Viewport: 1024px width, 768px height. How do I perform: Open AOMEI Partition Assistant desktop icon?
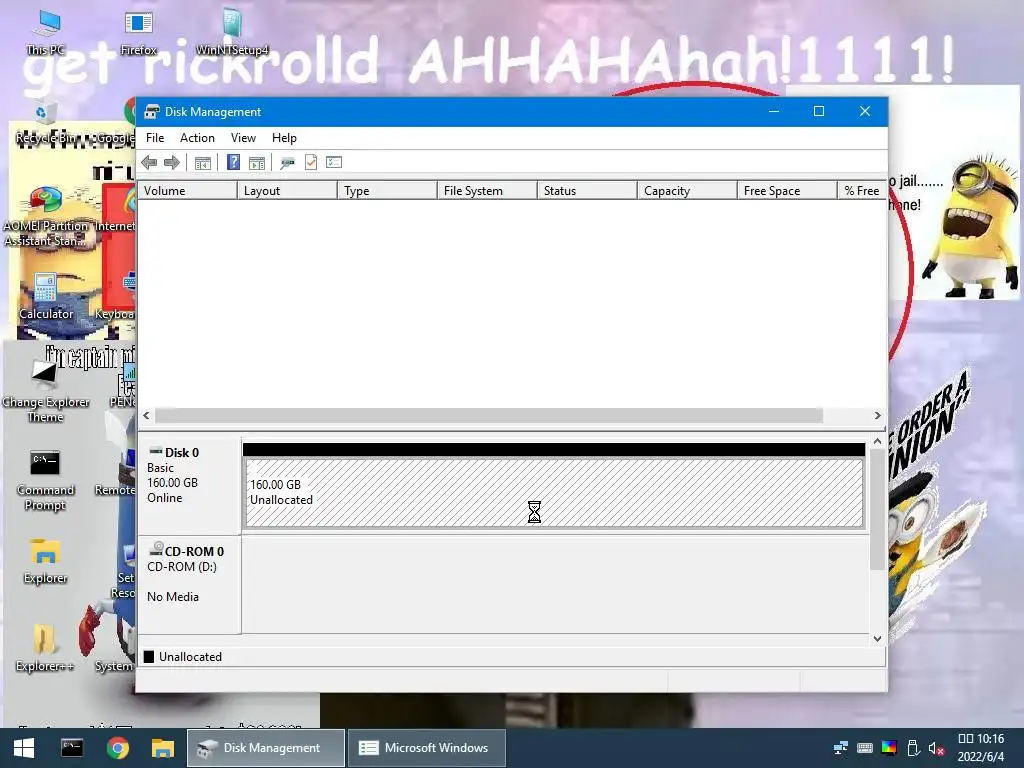coord(46,216)
